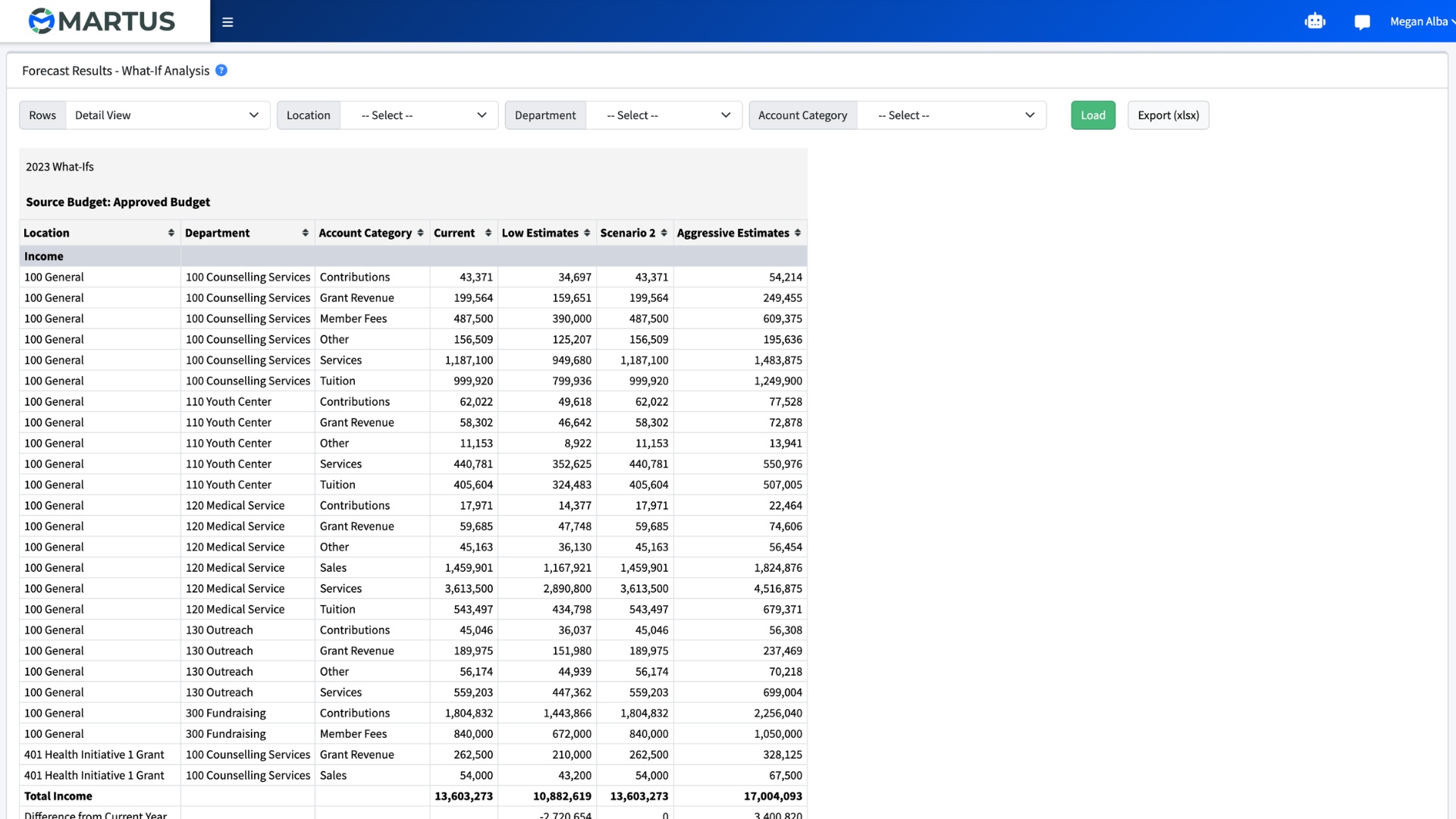The width and height of the screenshot is (1456, 819).
Task: Expand the Department select dropdown
Action: click(x=664, y=115)
